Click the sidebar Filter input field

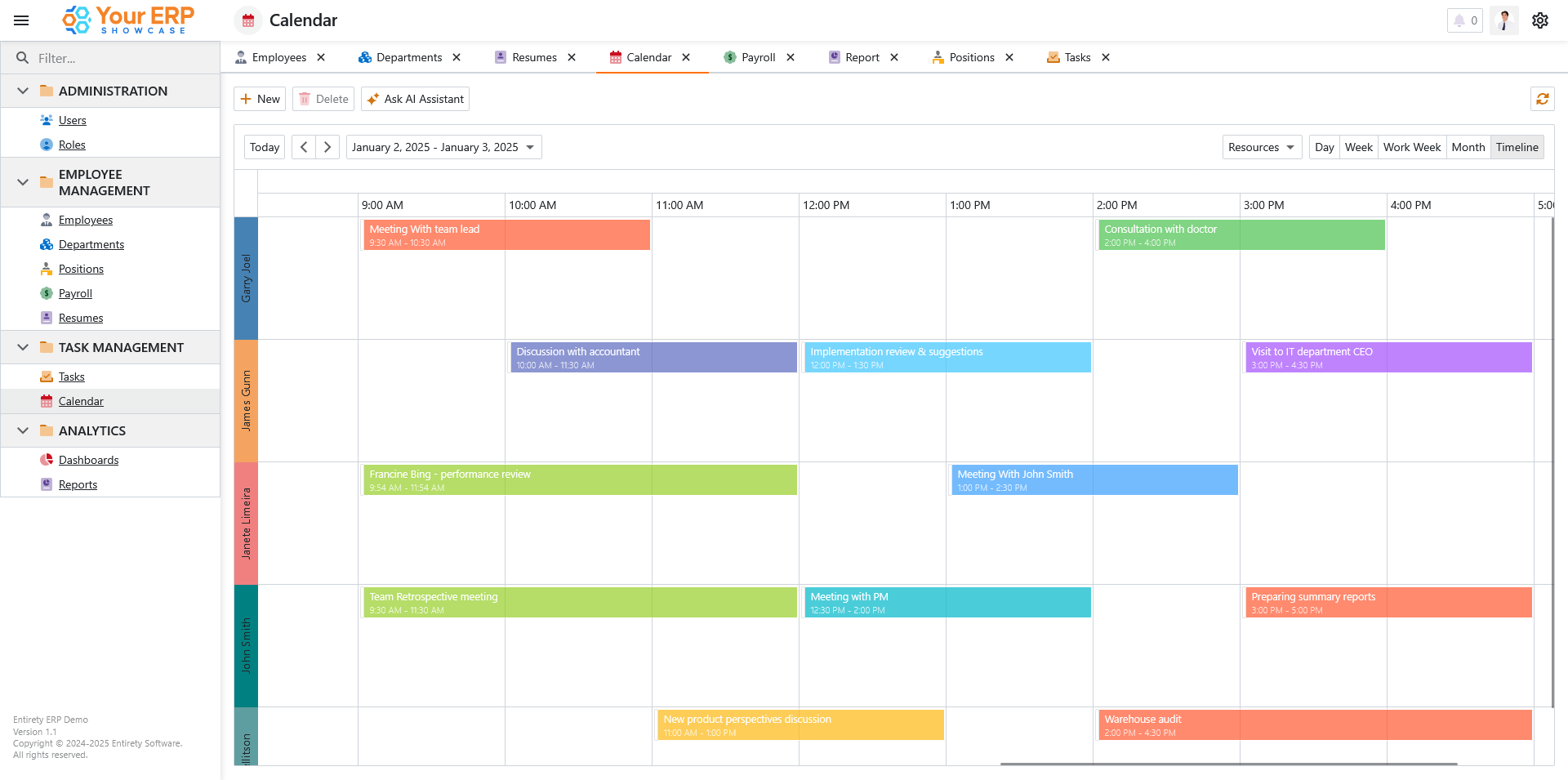[x=122, y=58]
